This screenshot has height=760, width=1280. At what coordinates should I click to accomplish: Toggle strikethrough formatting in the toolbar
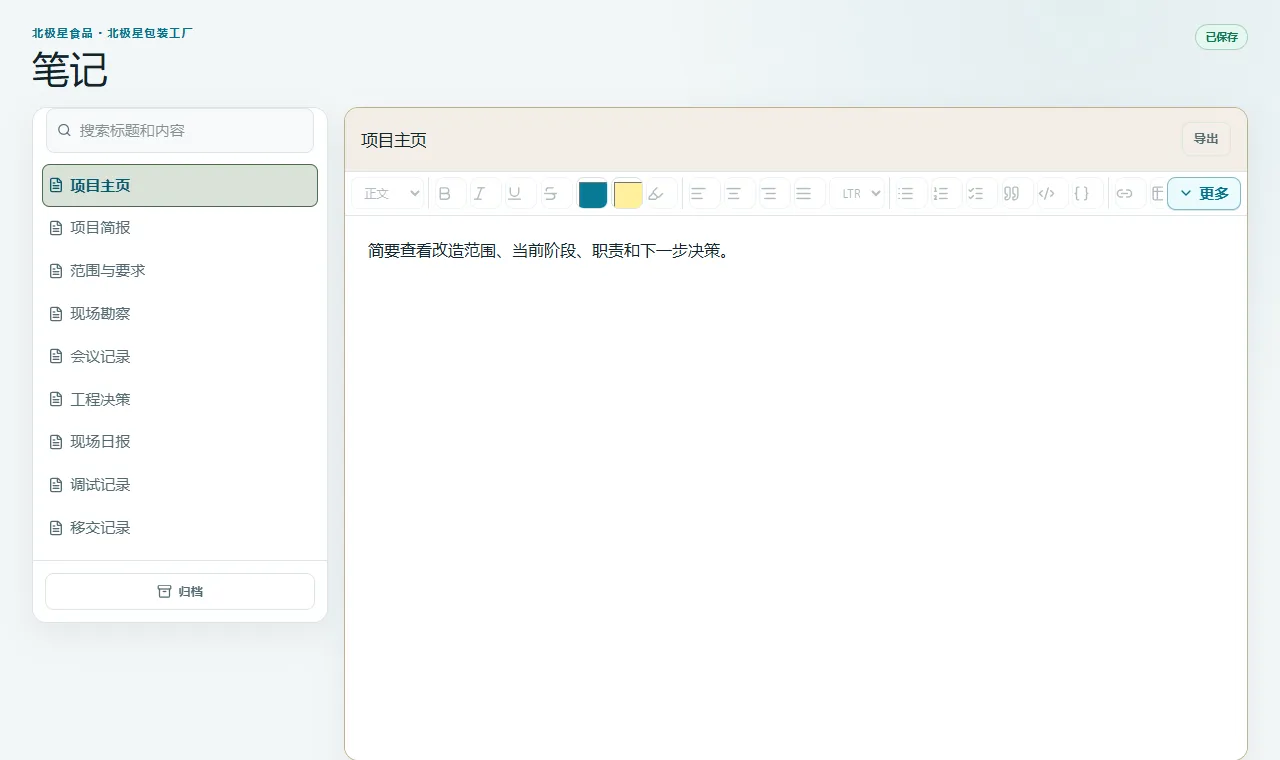550,194
